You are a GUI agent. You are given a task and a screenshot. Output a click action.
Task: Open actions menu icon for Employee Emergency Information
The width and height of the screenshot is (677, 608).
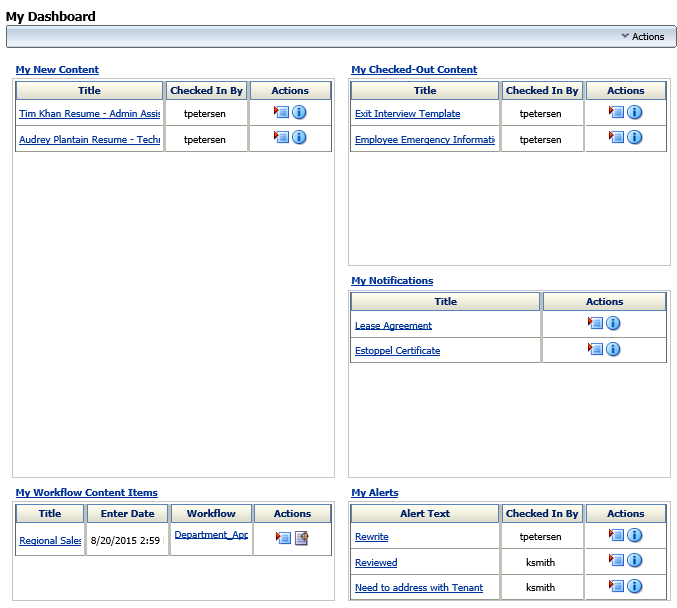click(x=616, y=137)
